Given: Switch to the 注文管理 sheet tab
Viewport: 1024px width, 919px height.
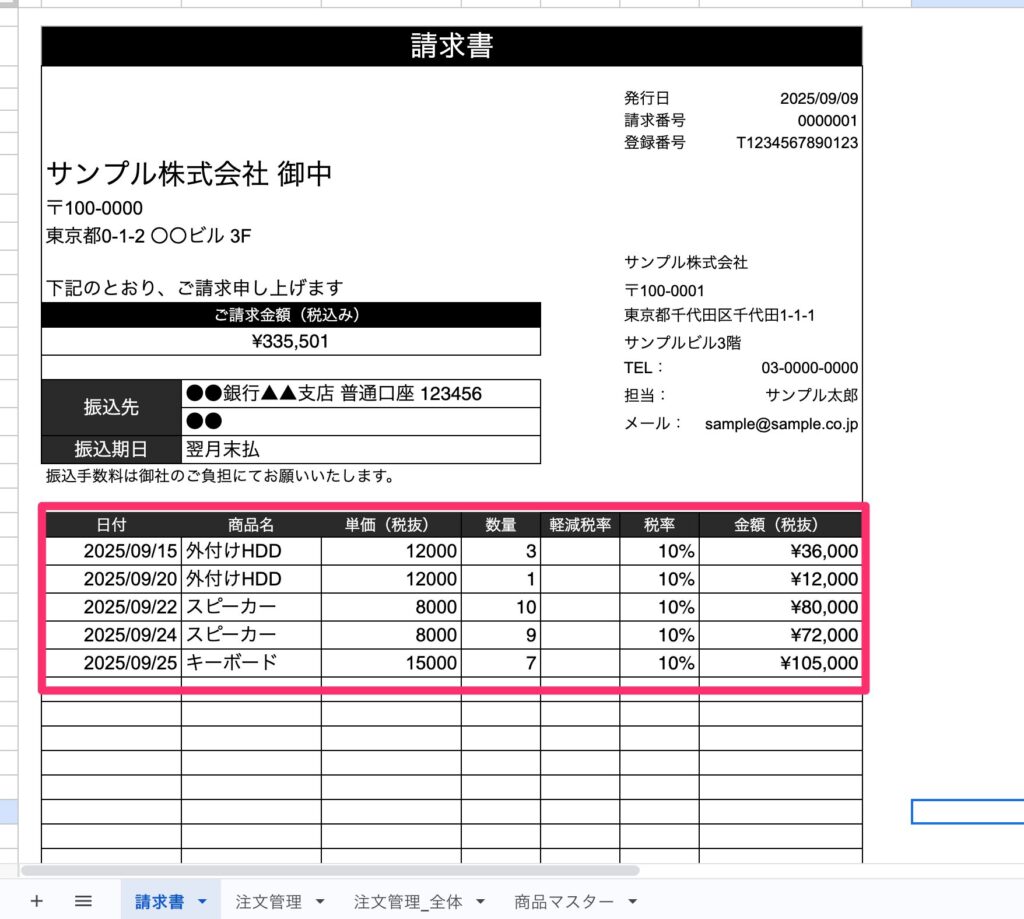Looking at the screenshot, I should pyautogui.click(x=268, y=901).
